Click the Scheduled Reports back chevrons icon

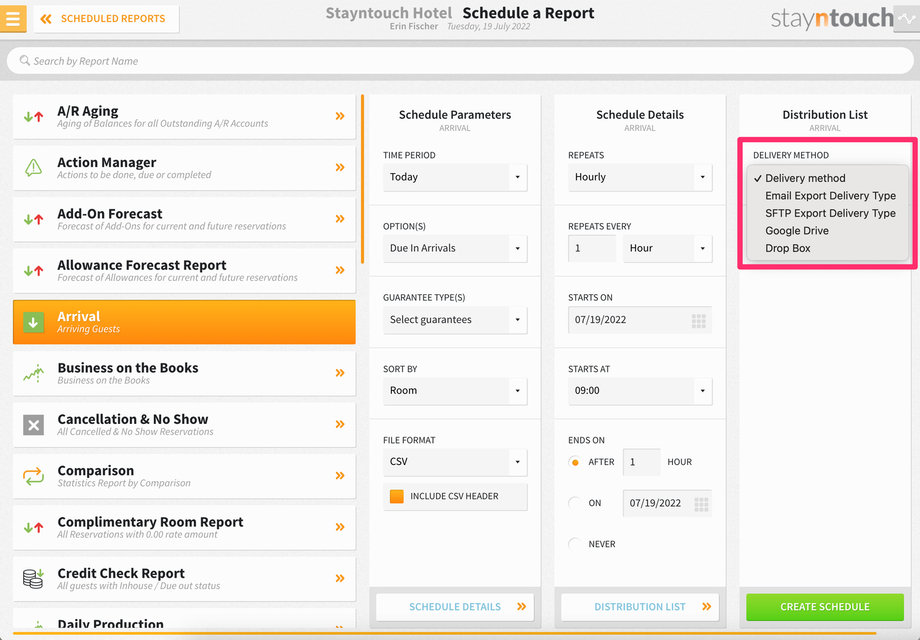pyautogui.click(x=46, y=19)
